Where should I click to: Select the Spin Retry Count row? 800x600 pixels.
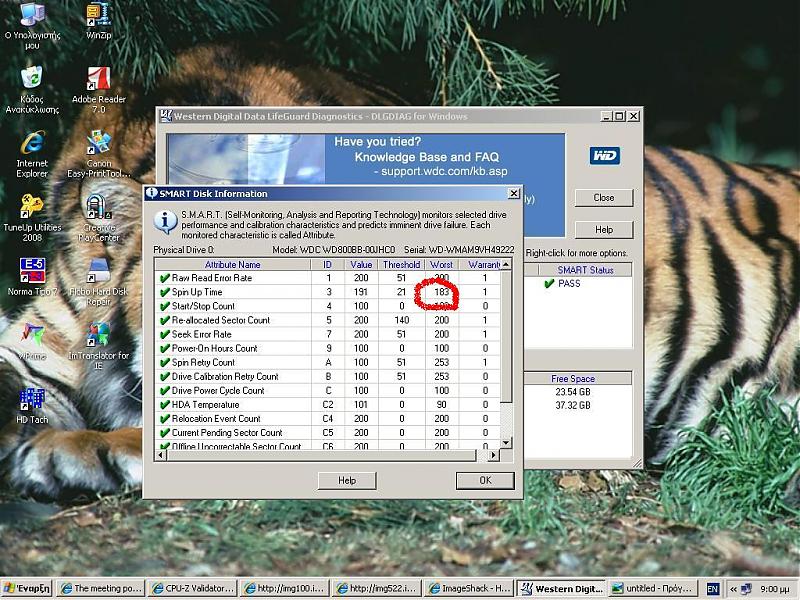tap(327, 362)
